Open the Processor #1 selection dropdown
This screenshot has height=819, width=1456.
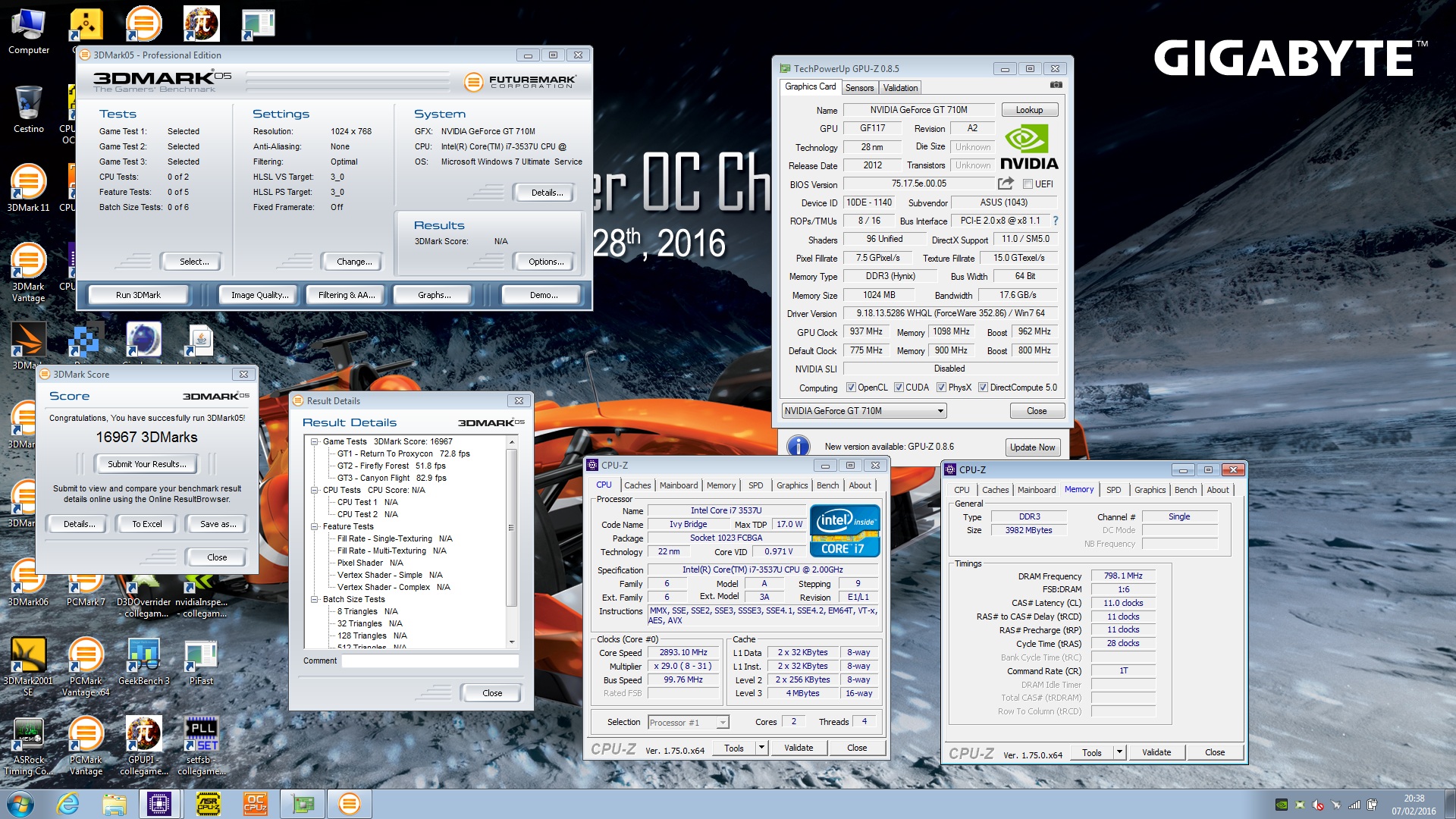tap(689, 723)
